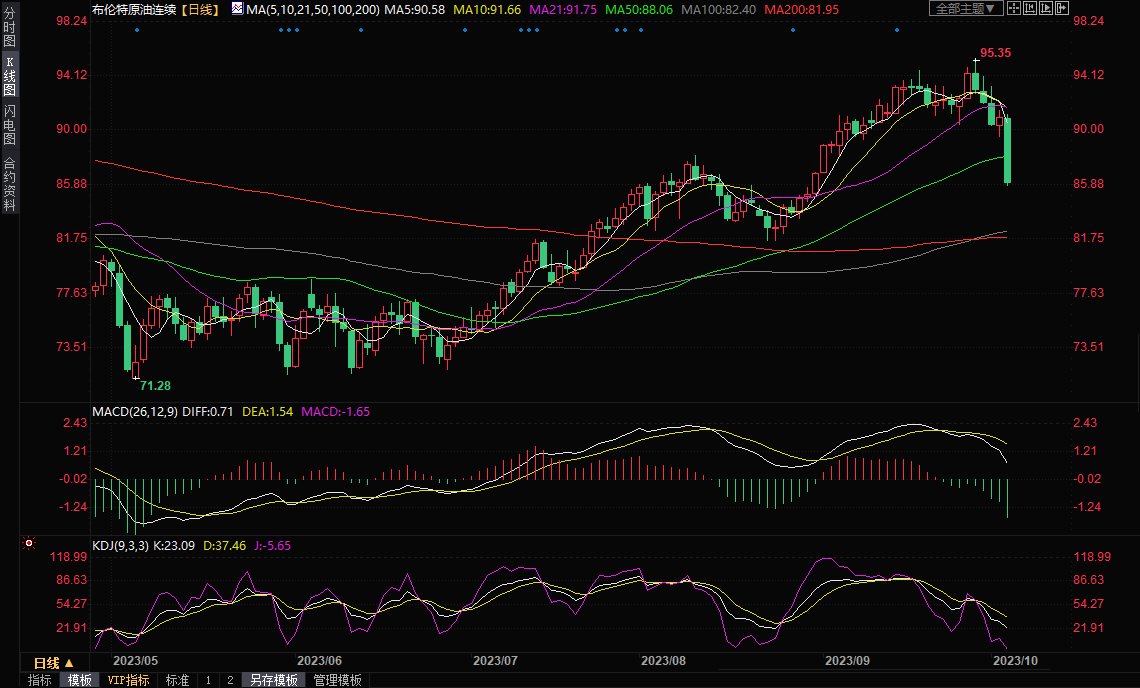This screenshot has height=688, width=1140.
Task: Expand the 日线 period selector
Action: [54, 663]
